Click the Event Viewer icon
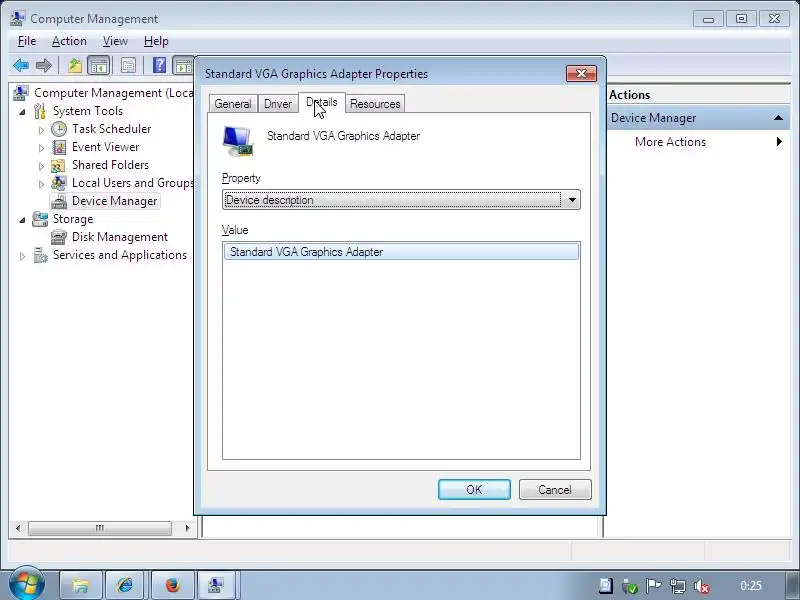This screenshot has width=800, height=600. [59, 147]
